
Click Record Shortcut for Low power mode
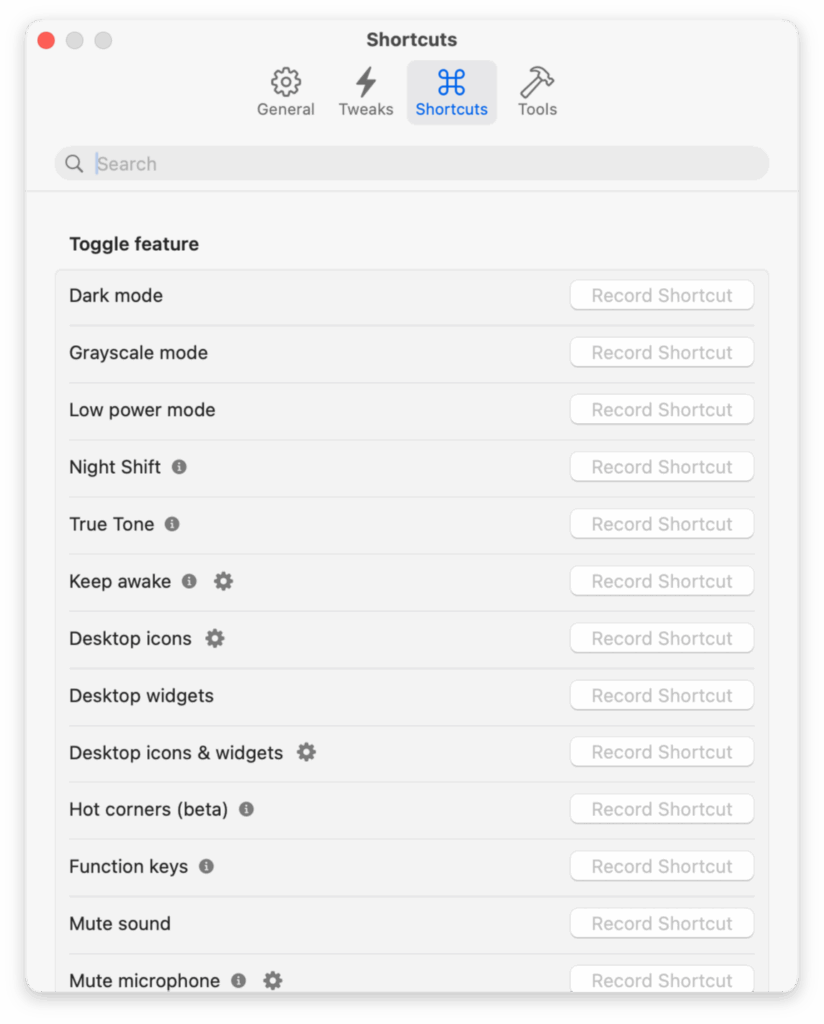point(662,410)
